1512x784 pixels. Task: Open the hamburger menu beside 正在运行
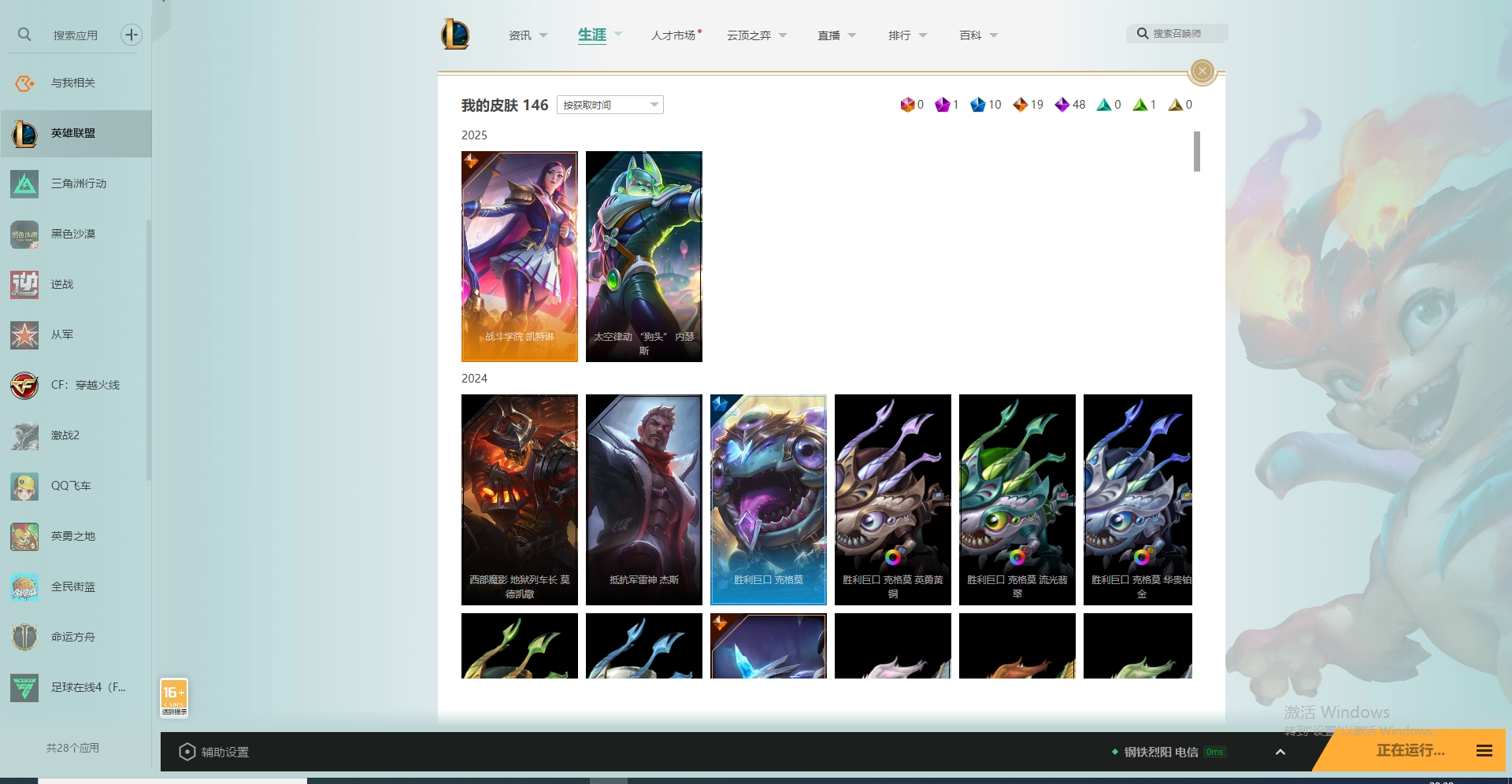(1484, 751)
